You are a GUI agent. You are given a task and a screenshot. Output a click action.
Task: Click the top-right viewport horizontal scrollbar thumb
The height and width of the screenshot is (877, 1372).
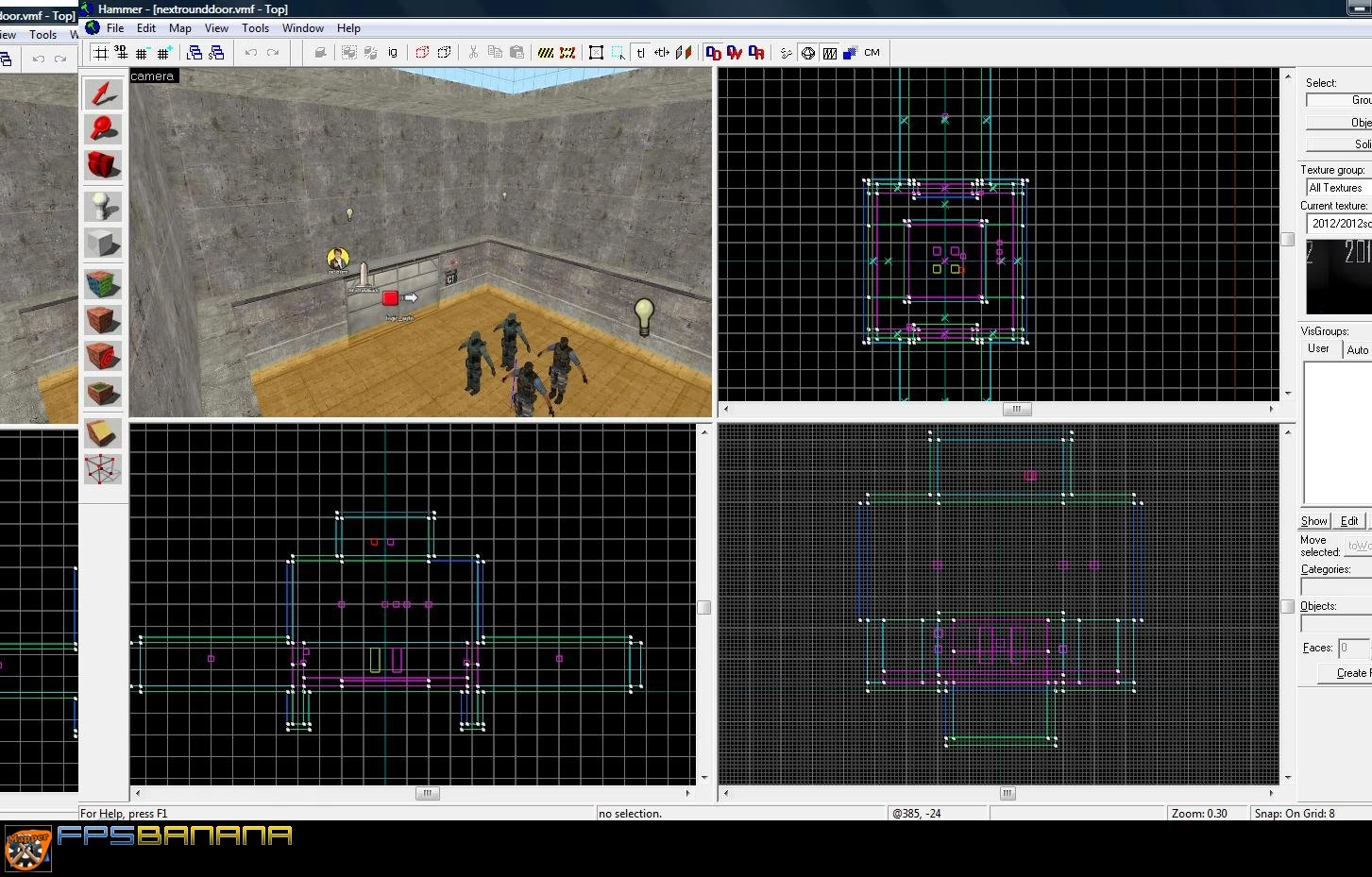point(1016,409)
